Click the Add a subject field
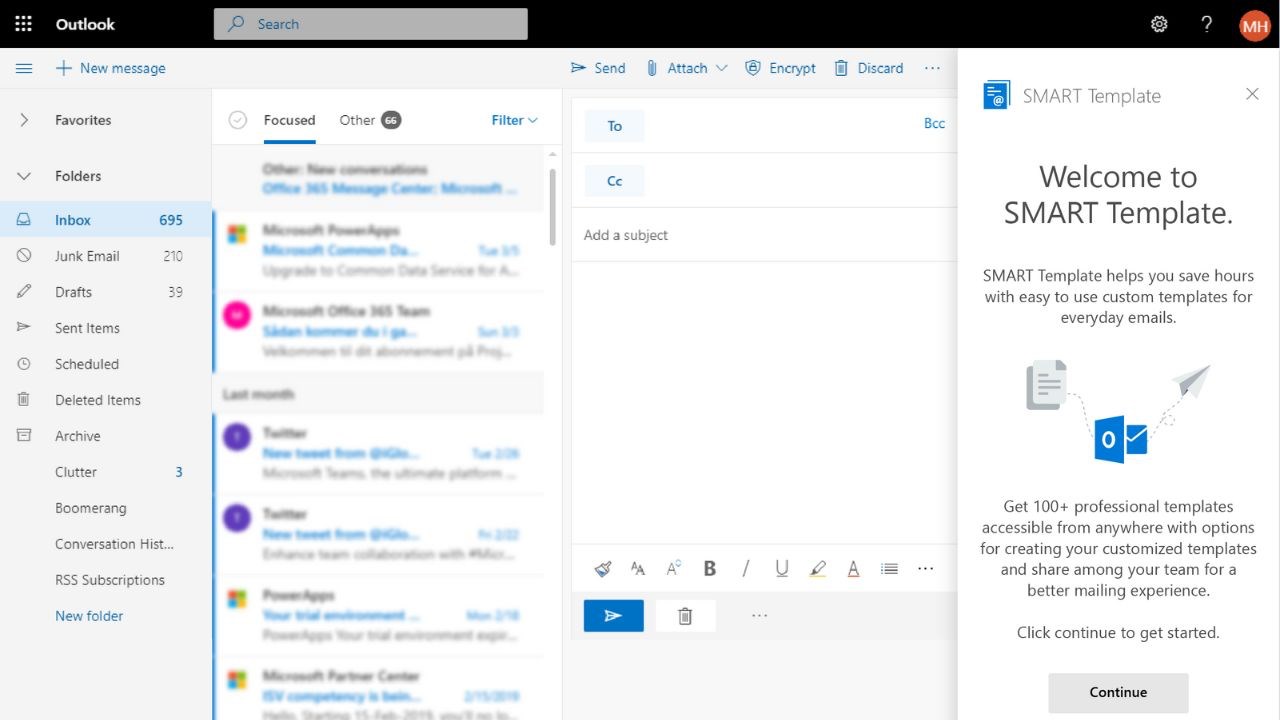The image size is (1280, 720). [765, 235]
